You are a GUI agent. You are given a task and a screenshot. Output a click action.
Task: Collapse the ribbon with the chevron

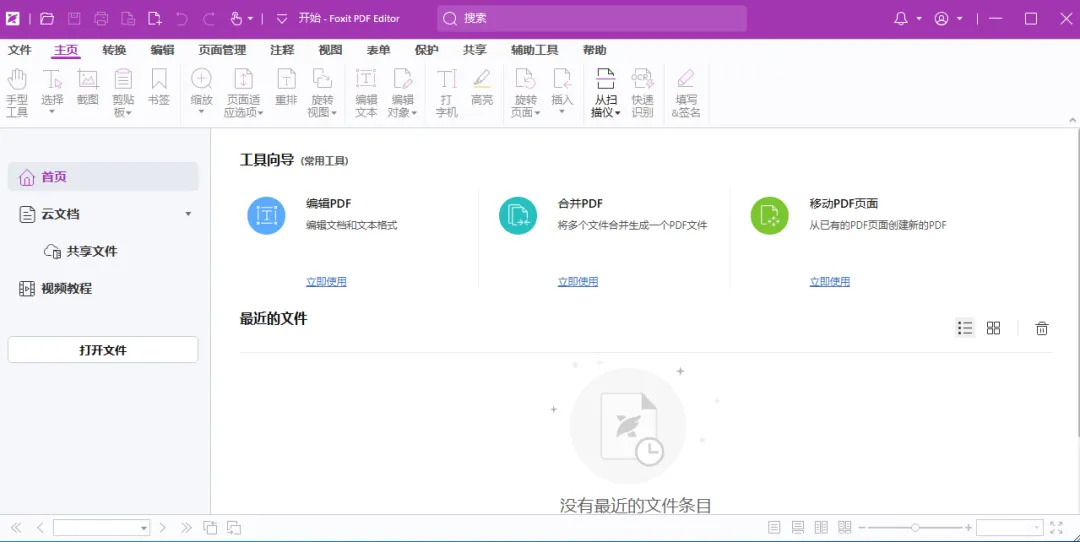(1072, 120)
